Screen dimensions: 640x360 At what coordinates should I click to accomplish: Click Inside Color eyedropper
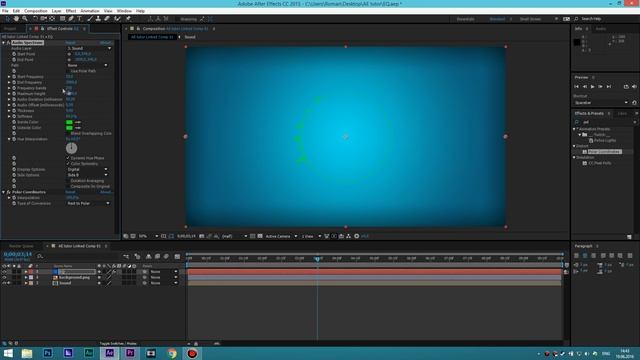click(78, 122)
